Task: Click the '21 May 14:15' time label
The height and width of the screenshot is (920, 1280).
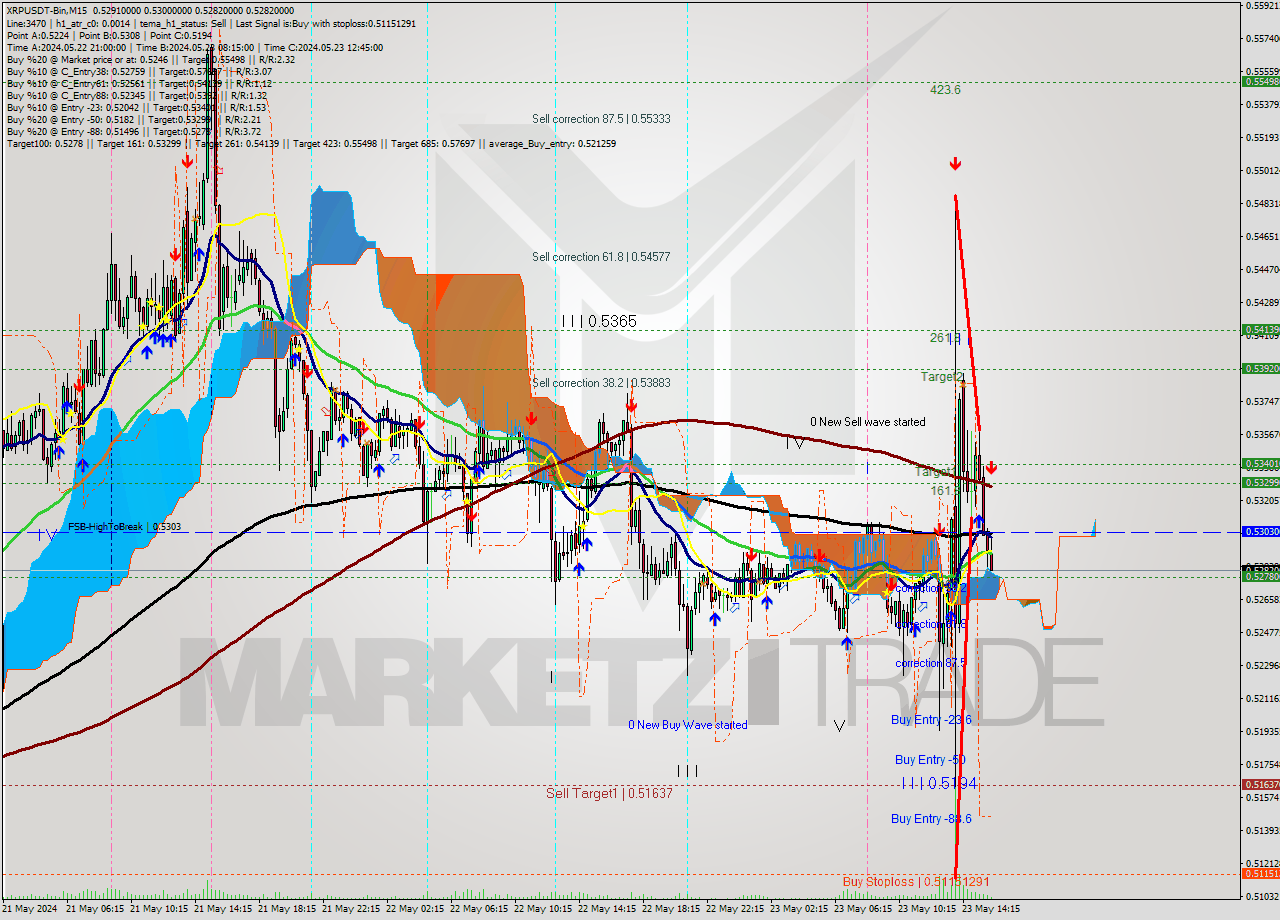Action: pos(224,909)
